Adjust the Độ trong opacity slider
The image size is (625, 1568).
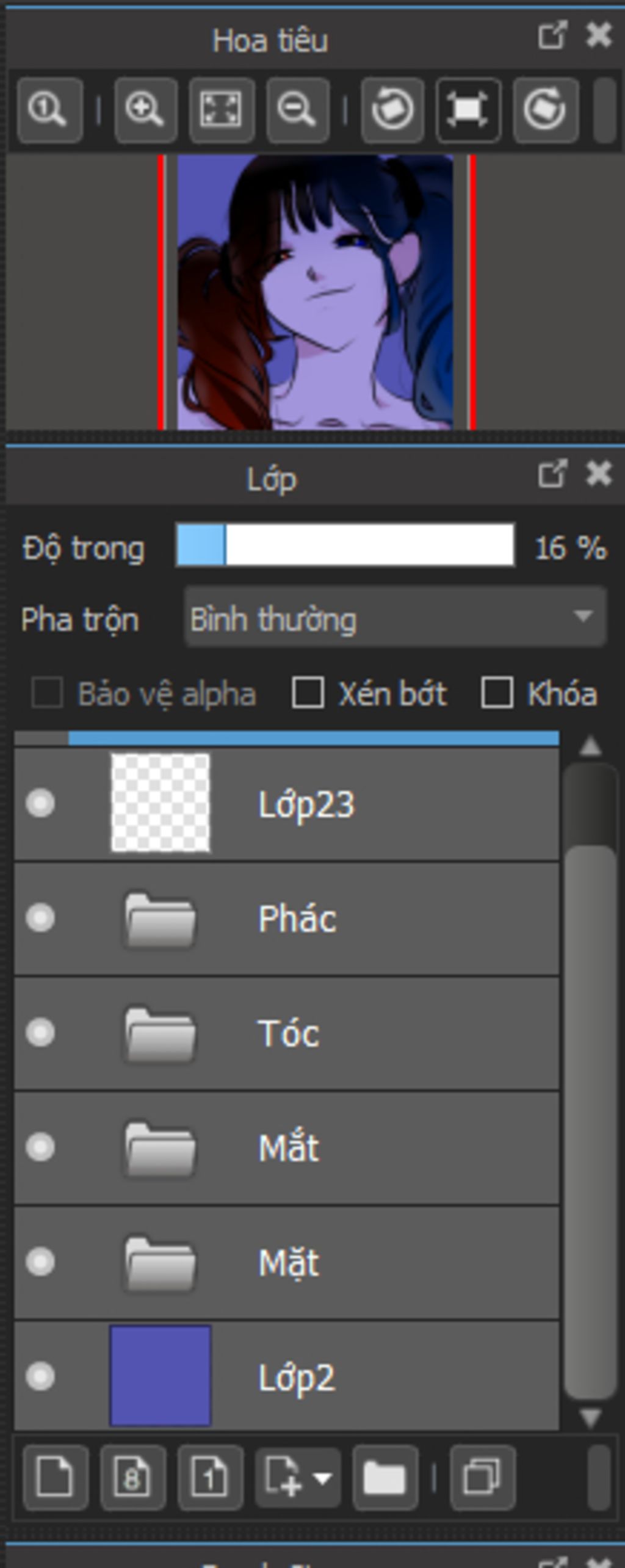coord(345,544)
